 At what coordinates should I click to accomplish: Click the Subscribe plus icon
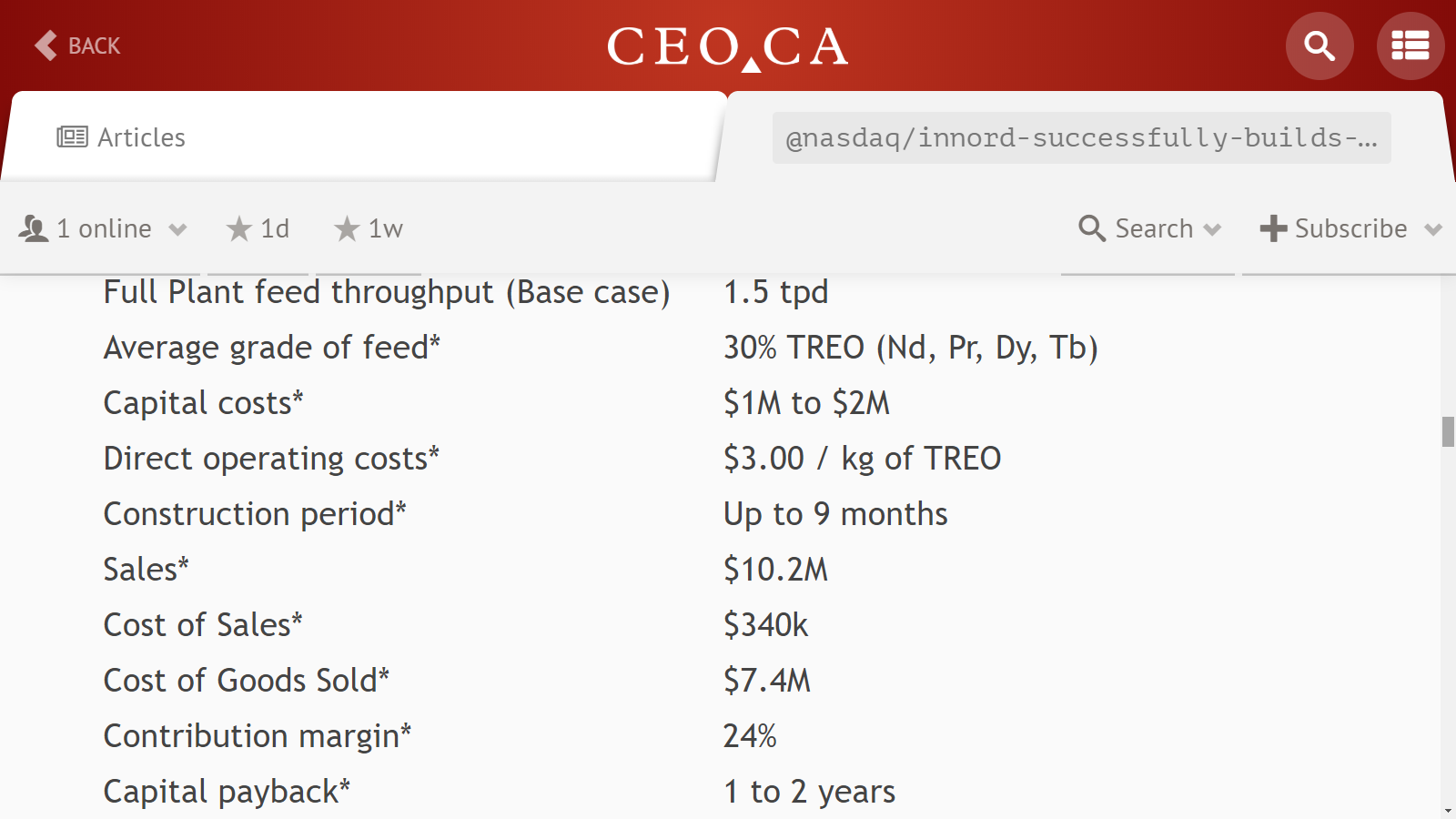coord(1273,228)
